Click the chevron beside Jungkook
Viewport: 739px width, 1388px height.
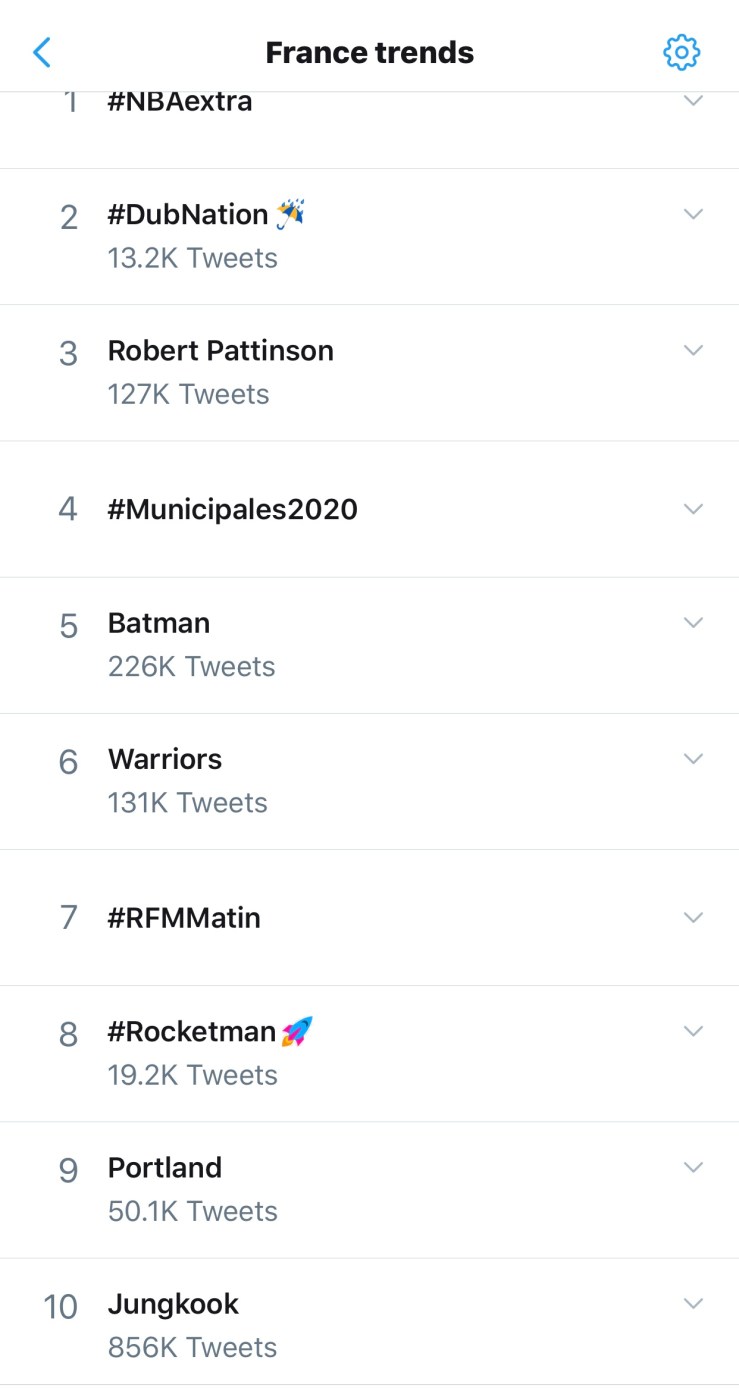(693, 1303)
